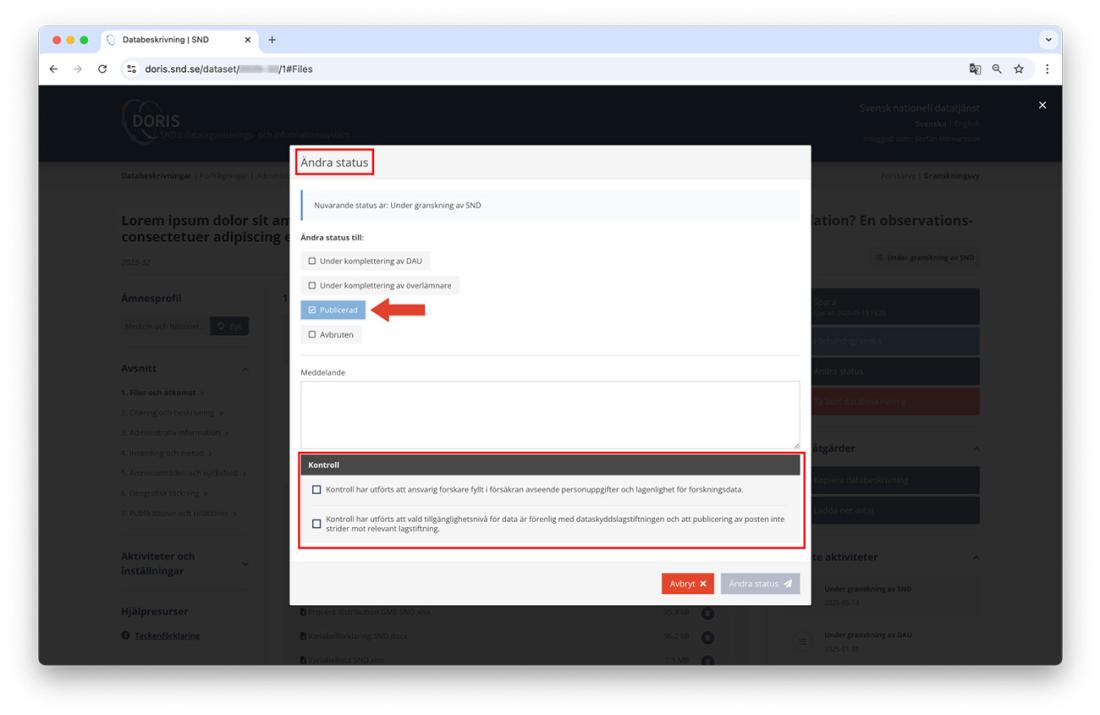The height and width of the screenshot is (715, 1100).
Task: Open the tab search dropdown arrow
Action: (1047, 40)
